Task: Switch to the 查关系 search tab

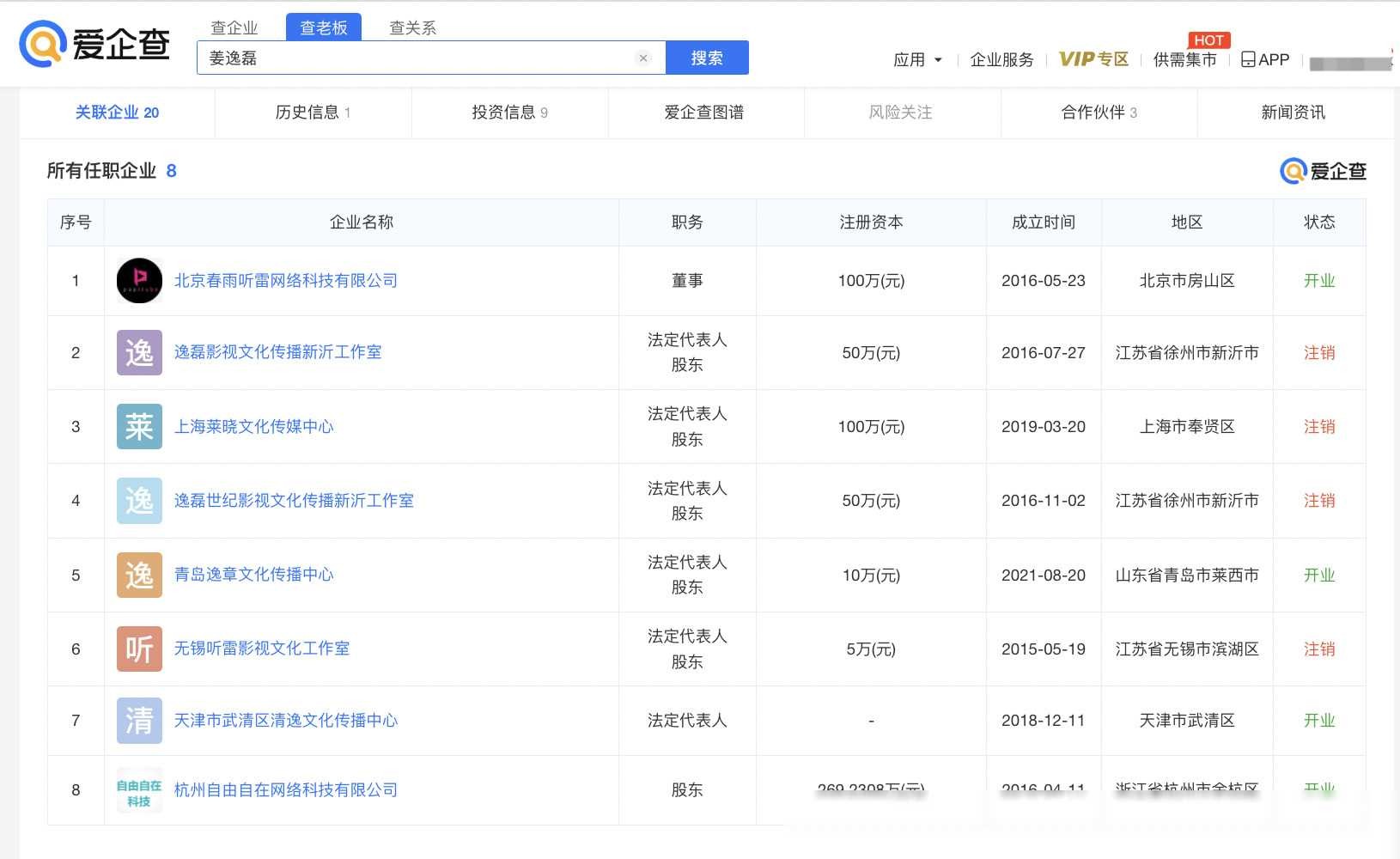Action: click(x=412, y=27)
